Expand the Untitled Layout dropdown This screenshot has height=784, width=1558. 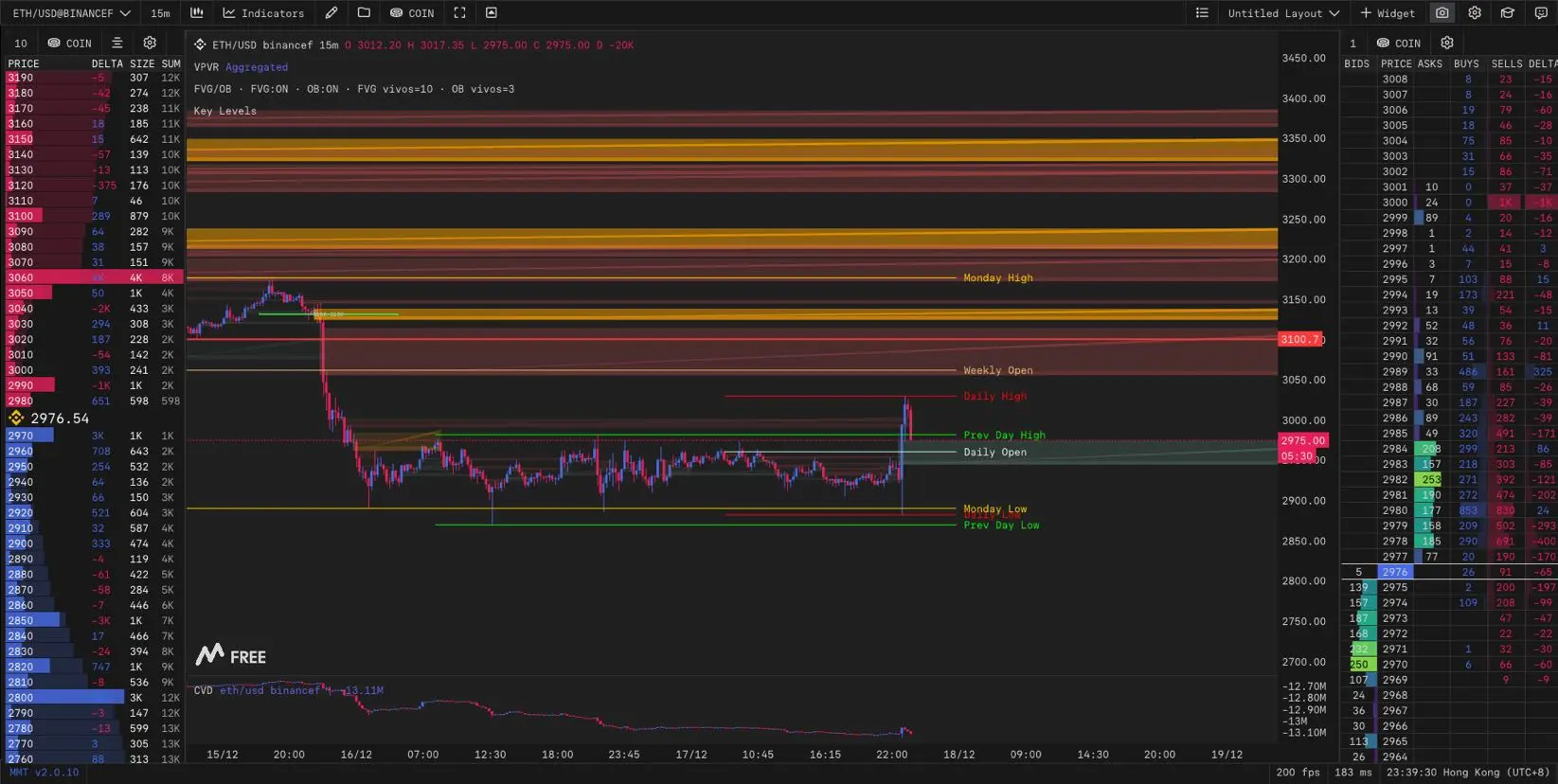pyautogui.click(x=1283, y=13)
